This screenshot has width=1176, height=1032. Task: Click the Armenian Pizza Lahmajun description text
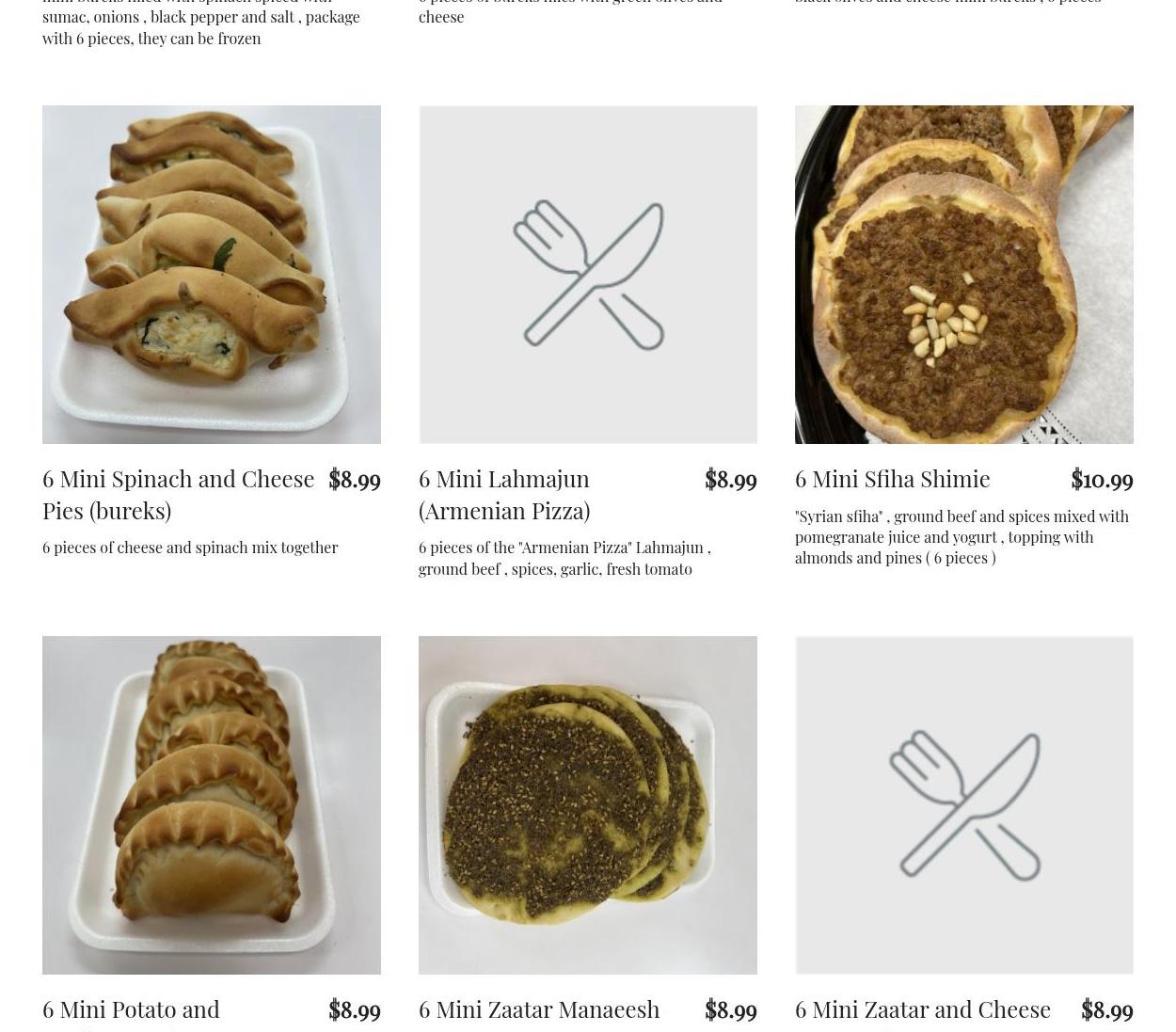pos(564,558)
